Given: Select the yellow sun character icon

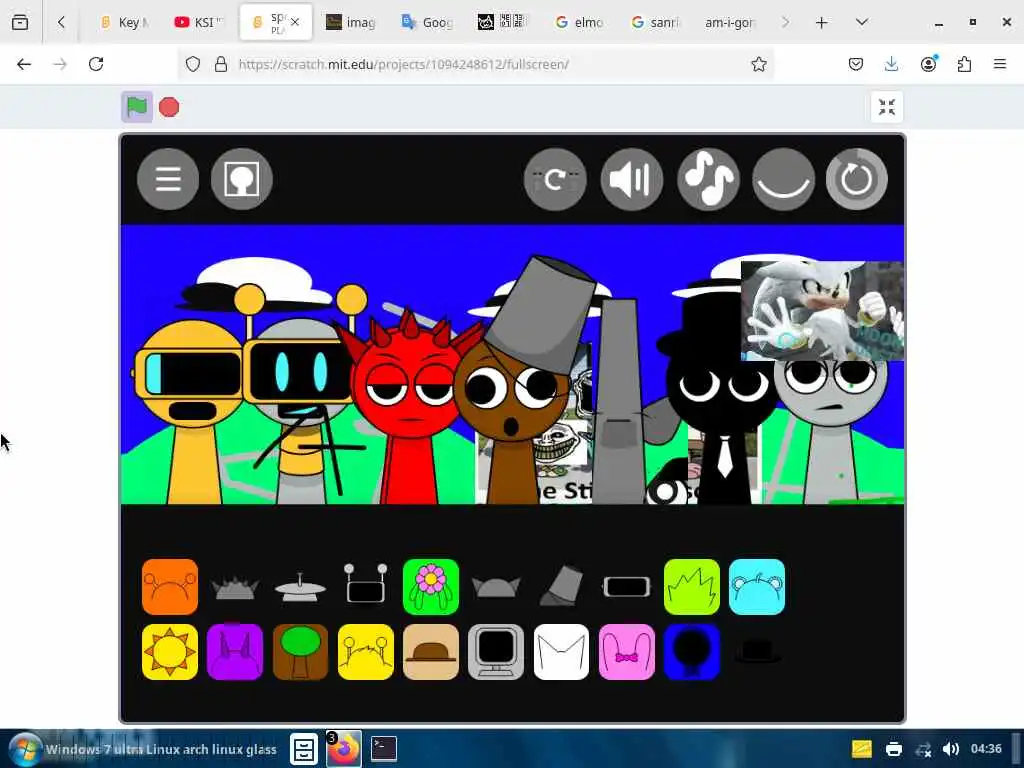Looking at the screenshot, I should [170, 652].
